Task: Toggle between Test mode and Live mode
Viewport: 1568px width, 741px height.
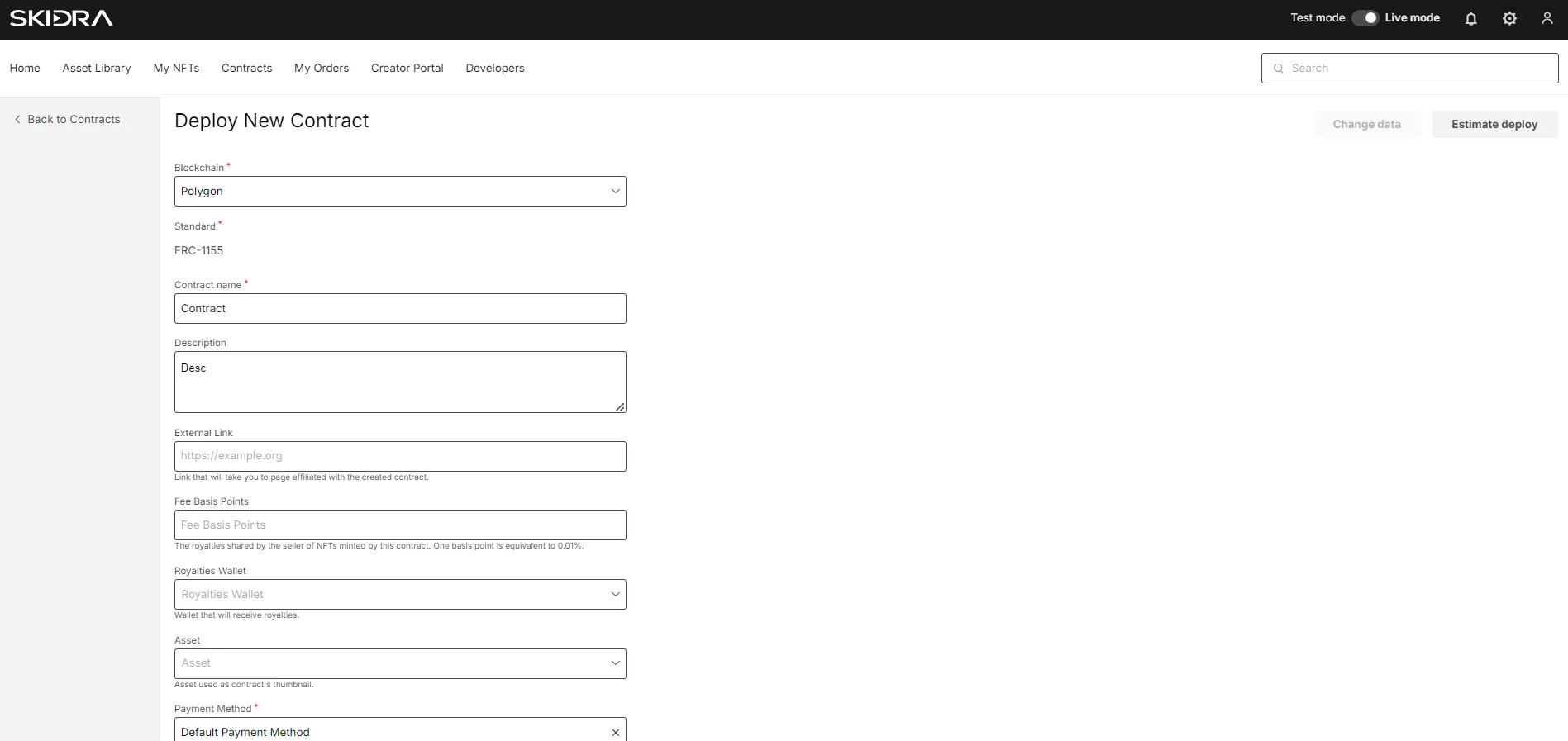Action: pos(1365,18)
